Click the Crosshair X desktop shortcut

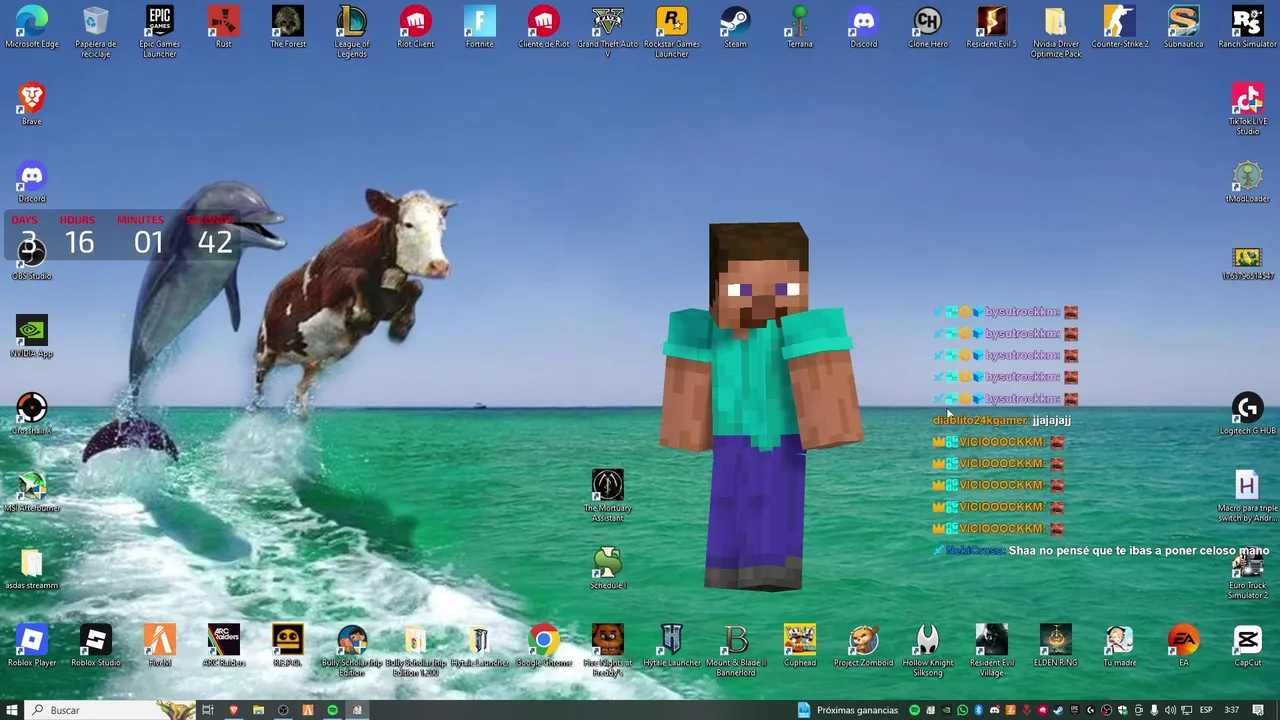(32, 415)
